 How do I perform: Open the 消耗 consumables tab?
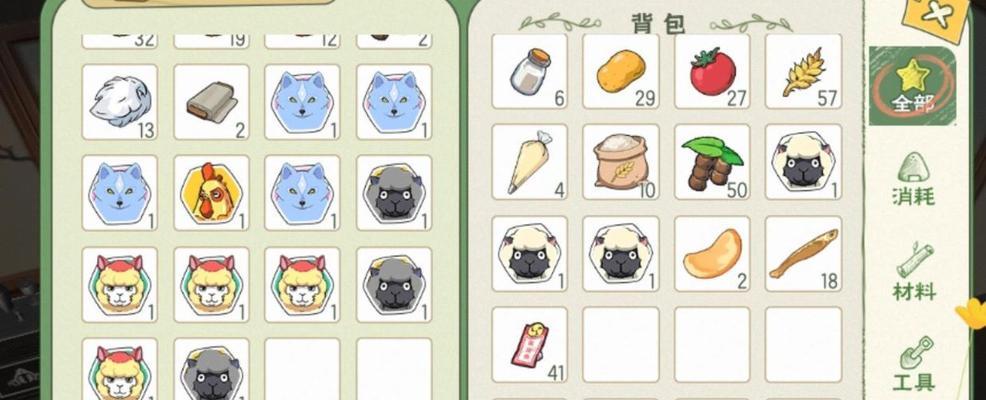coord(913,179)
